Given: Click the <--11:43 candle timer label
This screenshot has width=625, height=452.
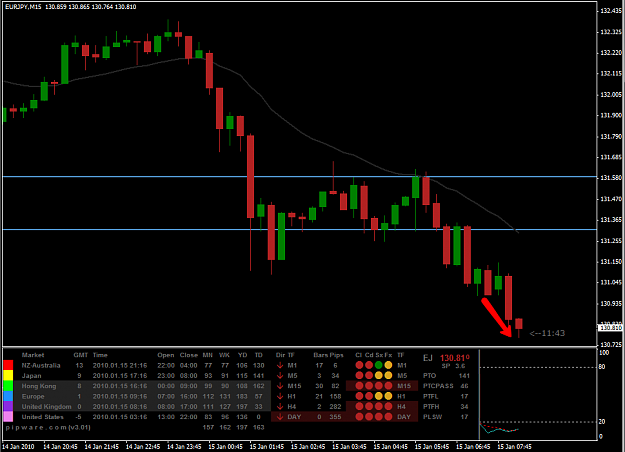Looking at the screenshot, I should [x=547, y=333].
